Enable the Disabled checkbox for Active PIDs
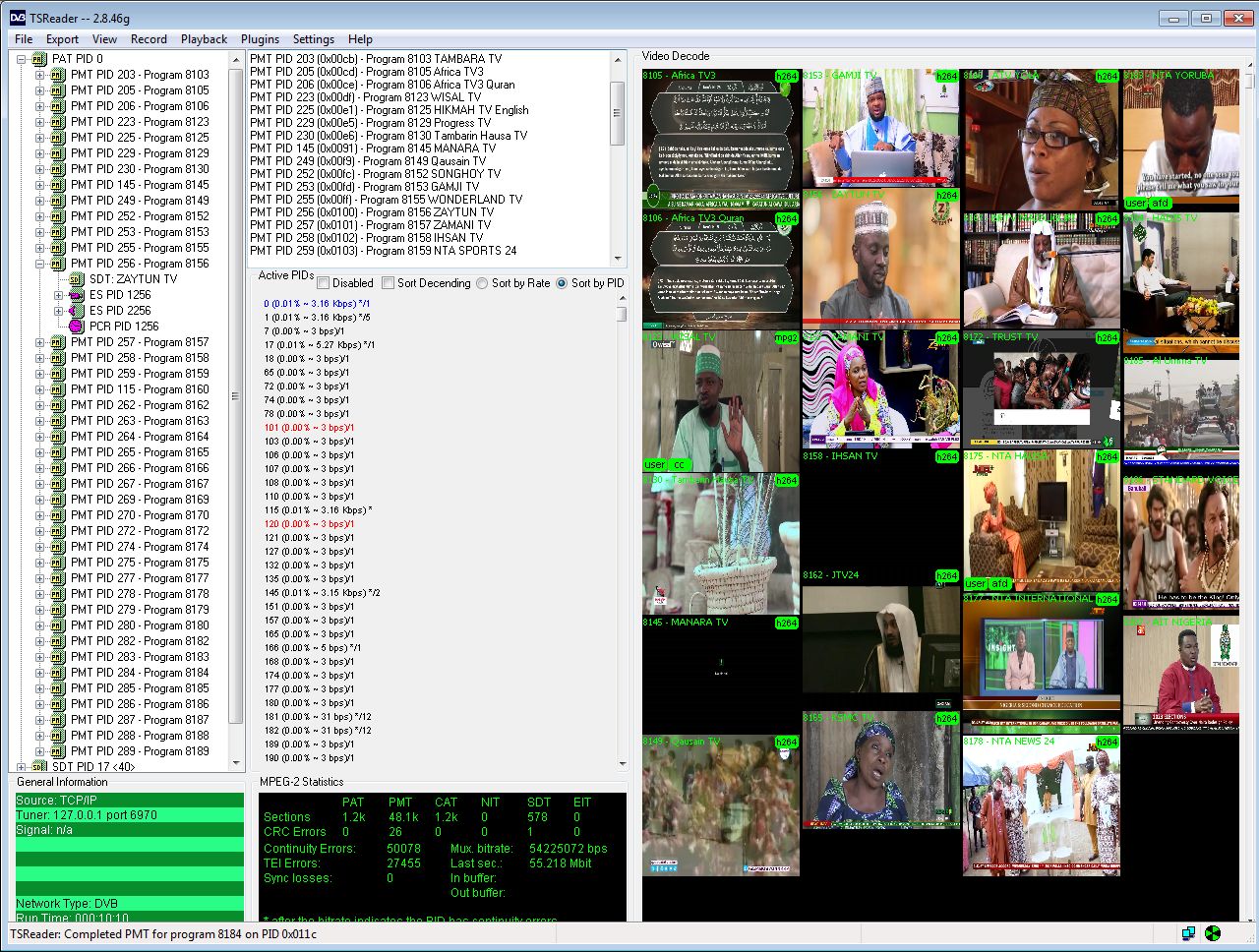Image resolution: width=1259 pixels, height=952 pixels. (324, 283)
